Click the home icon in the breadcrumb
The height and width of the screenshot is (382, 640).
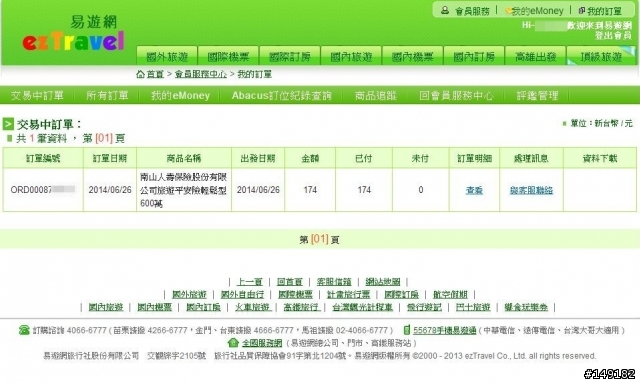point(140,74)
